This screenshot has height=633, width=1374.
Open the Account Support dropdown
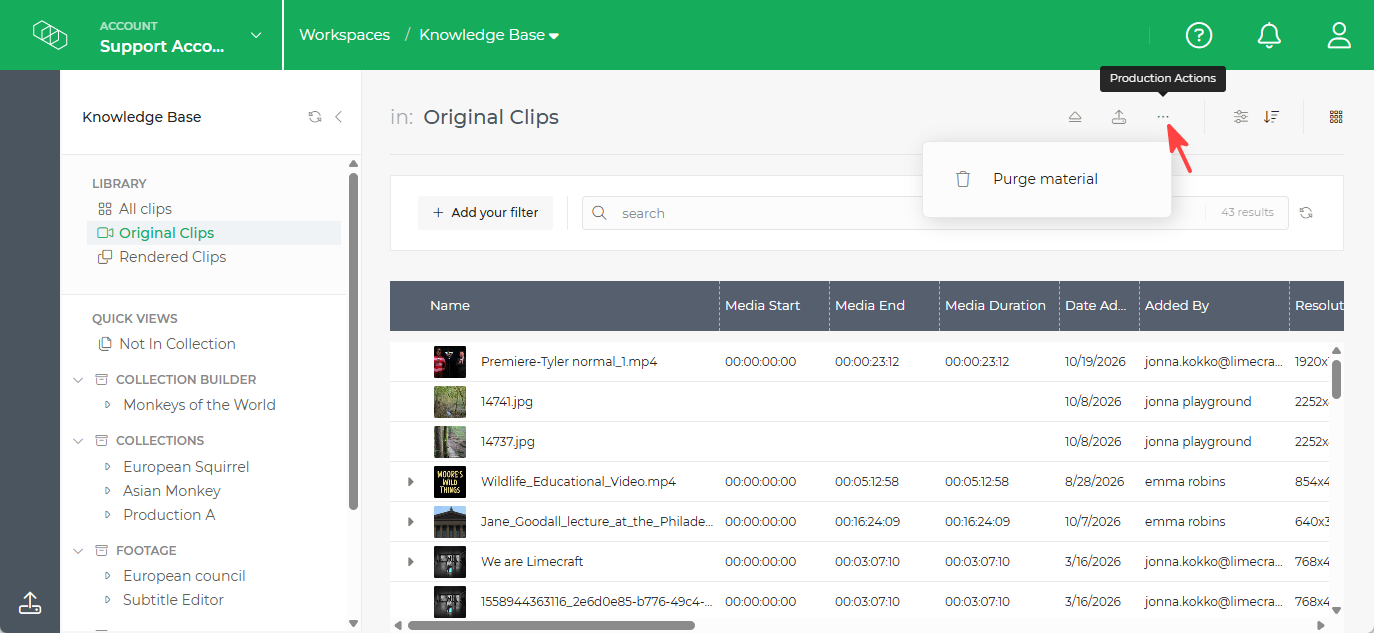click(x=256, y=36)
